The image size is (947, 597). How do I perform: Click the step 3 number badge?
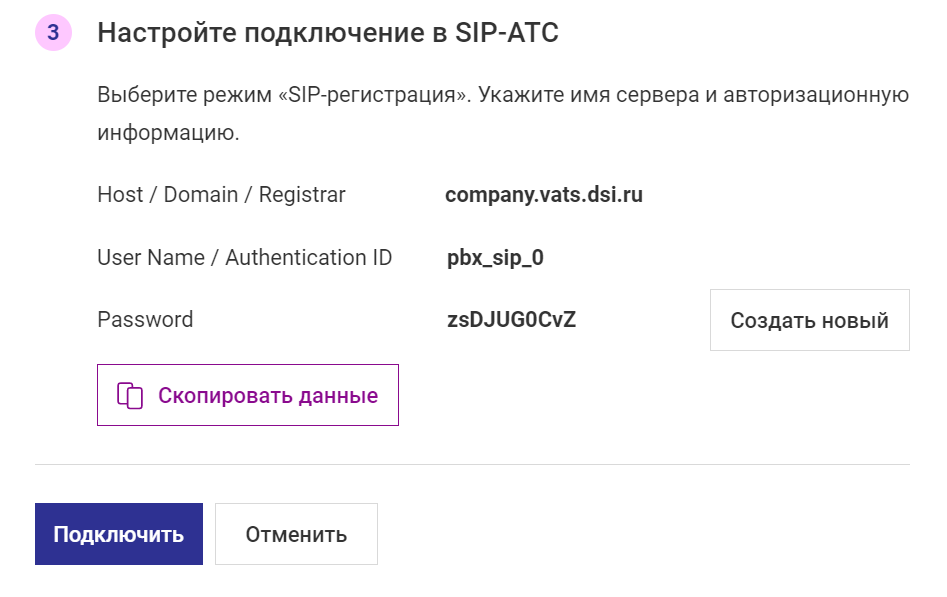point(53,32)
